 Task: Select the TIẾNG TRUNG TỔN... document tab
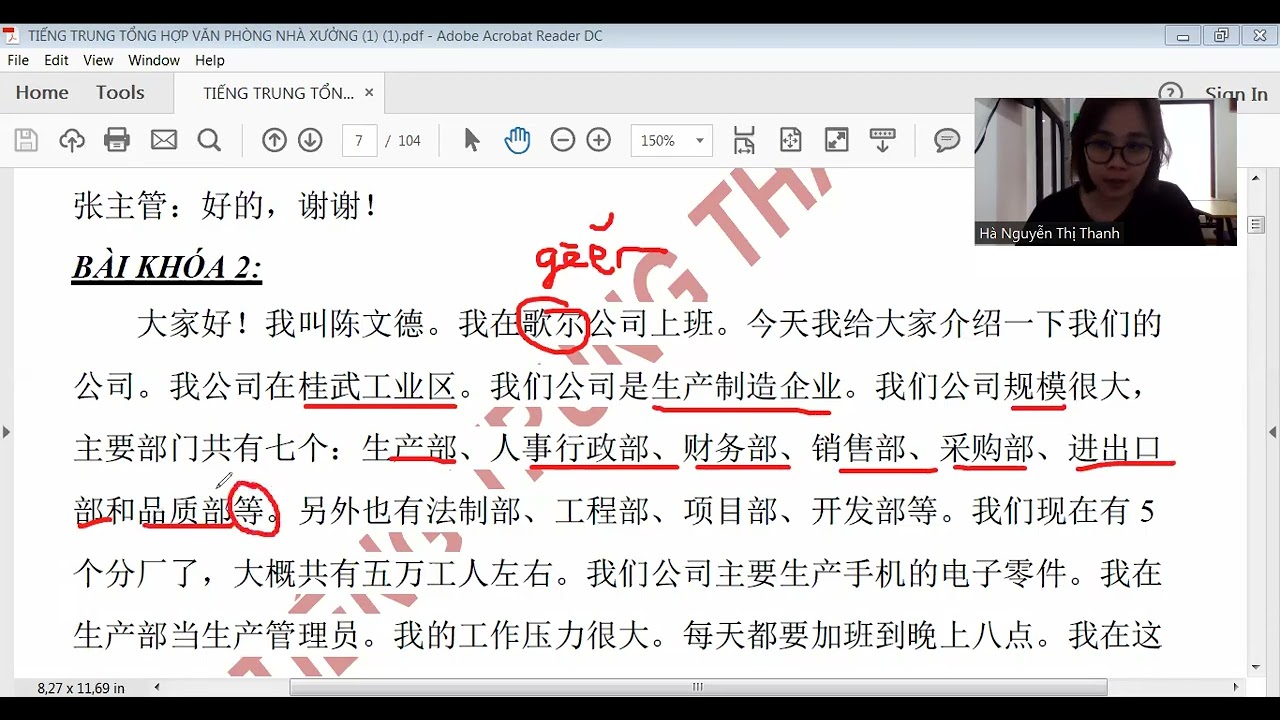click(x=278, y=93)
